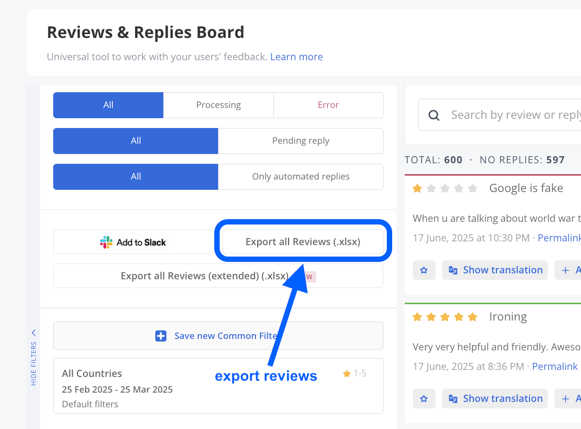The image size is (581, 429).
Task: Open the All Countries default filter card
Action: (218, 386)
